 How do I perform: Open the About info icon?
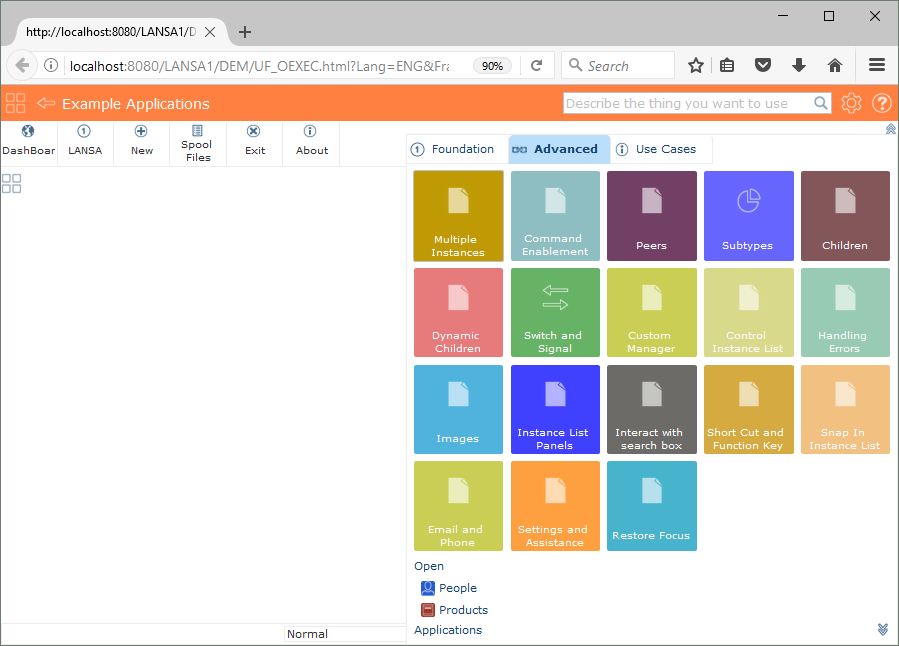310,131
